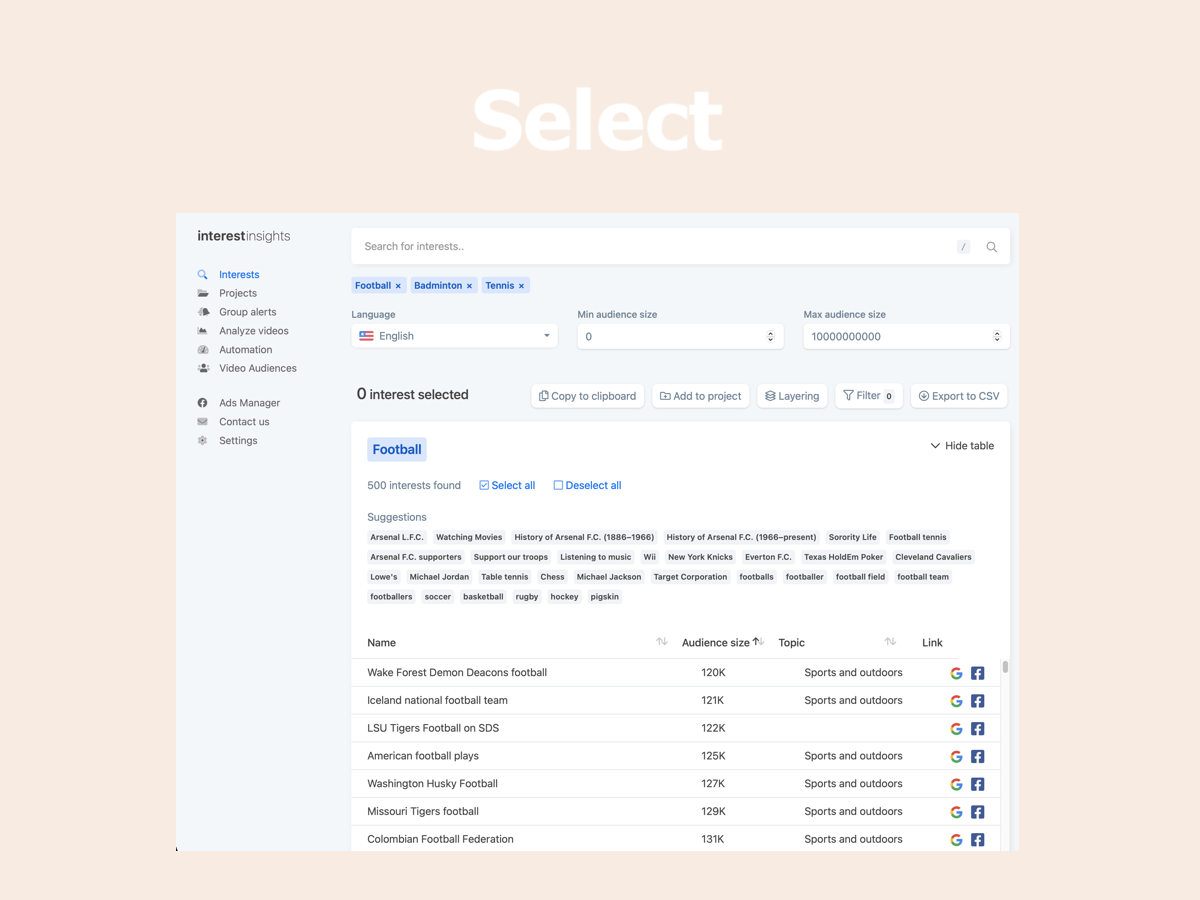Select the rugby suggestion chip

pos(527,597)
